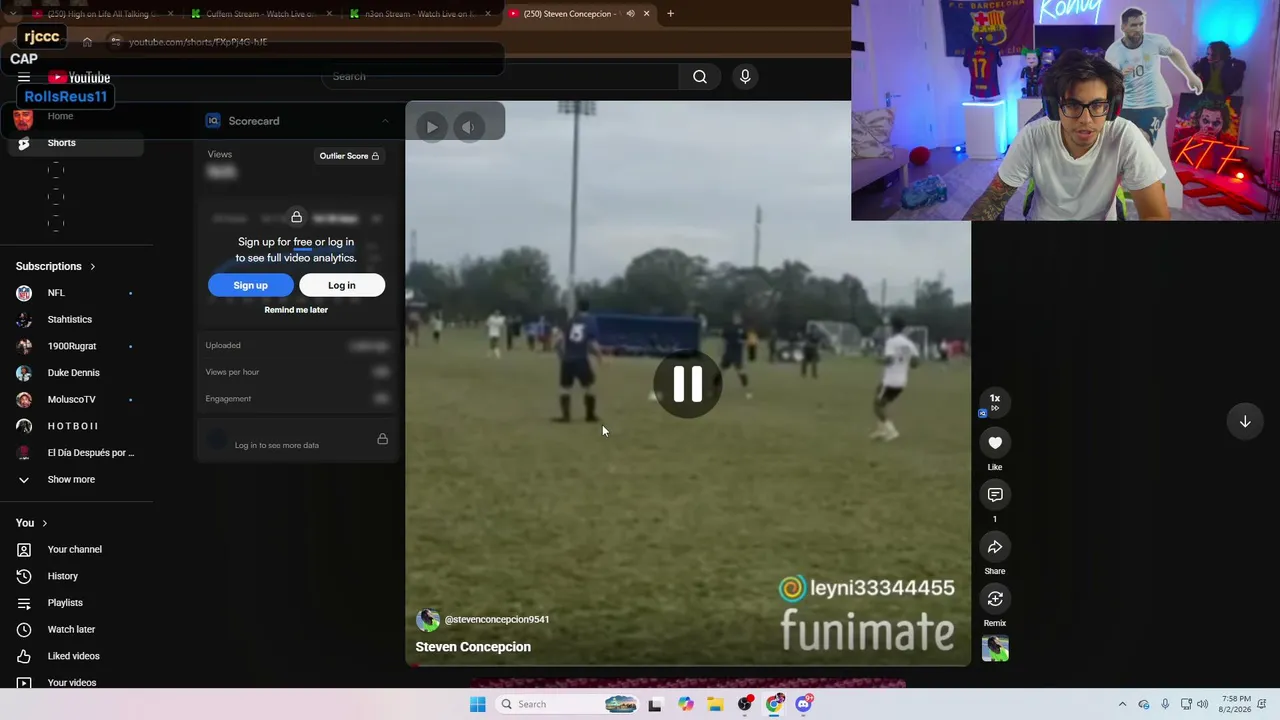Select the 'Steven Concepcion' video title text

(473, 647)
